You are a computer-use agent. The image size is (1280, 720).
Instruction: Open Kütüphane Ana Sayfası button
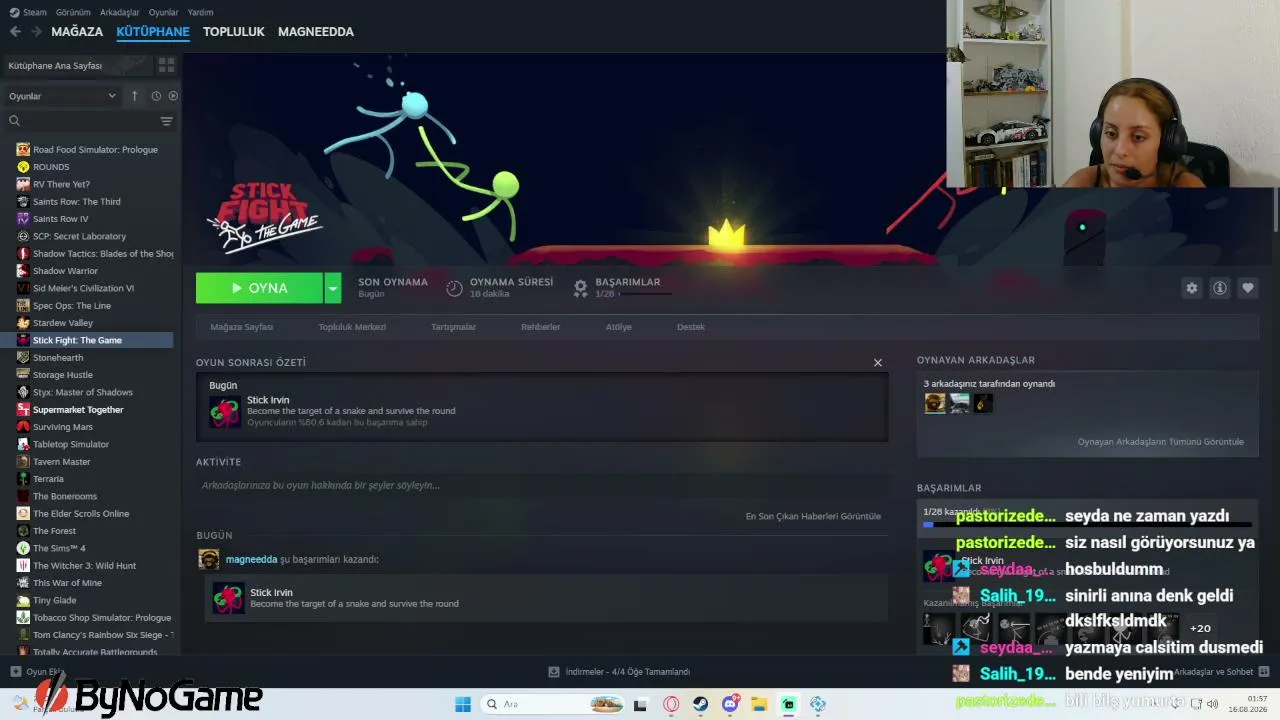click(x=78, y=65)
